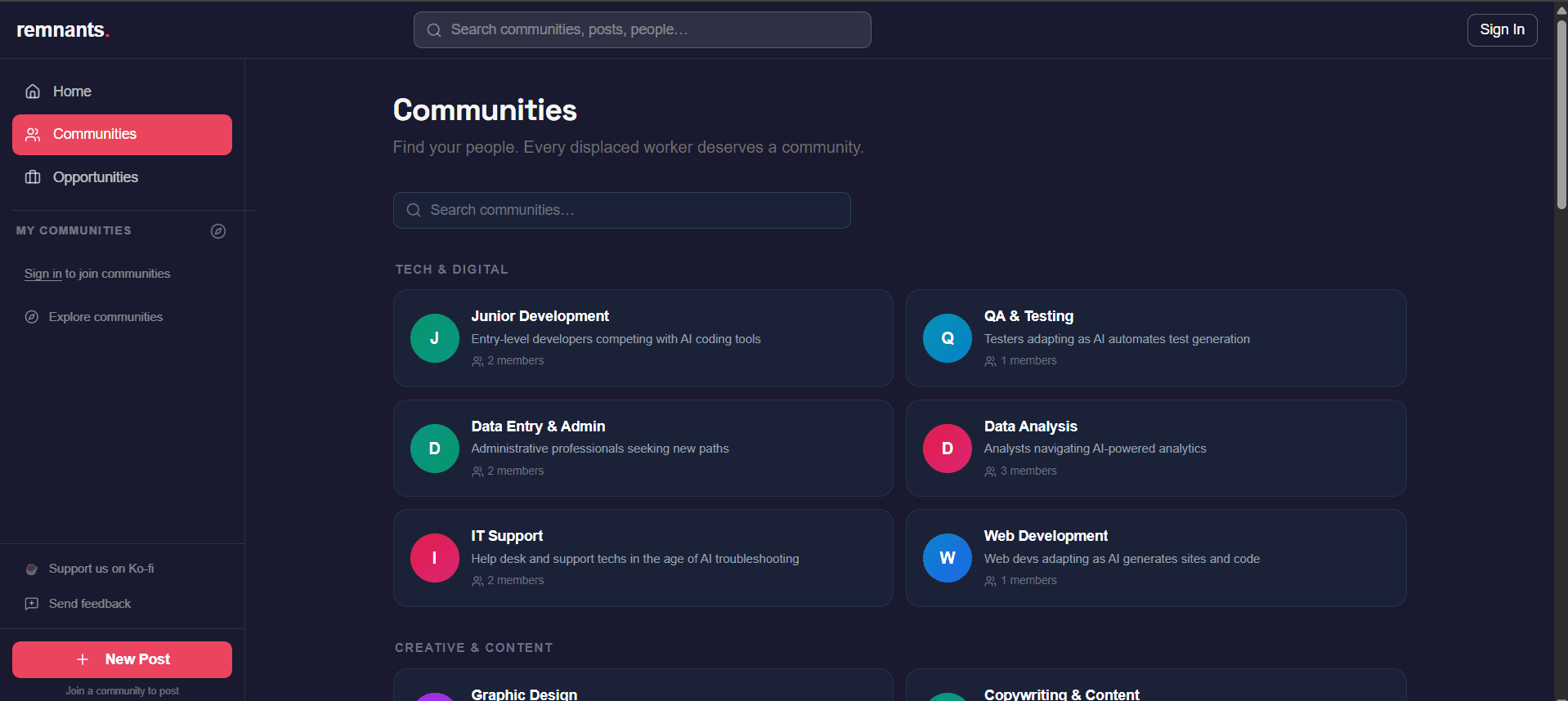Click members icon under Data Entry & Admin
The image size is (1568, 701).
click(477, 471)
